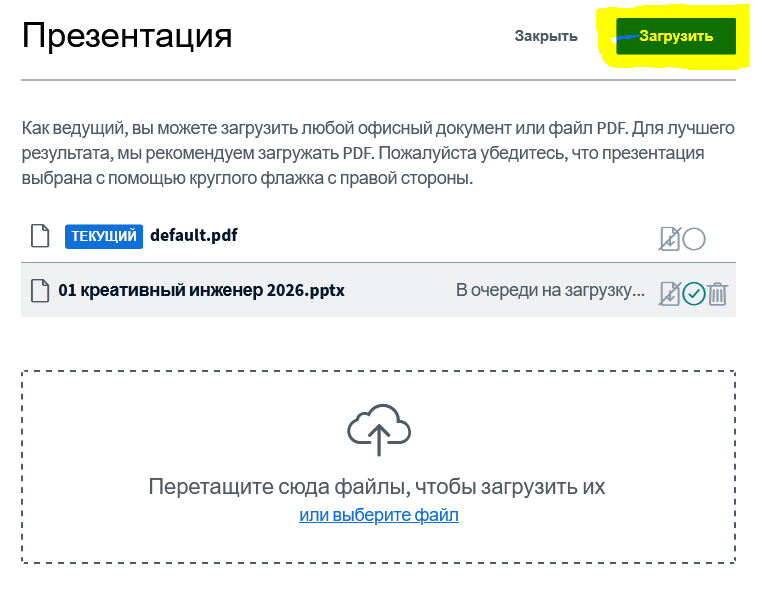Select the round radio button for default.pdf
This screenshot has width=779, height=589.
(x=694, y=239)
